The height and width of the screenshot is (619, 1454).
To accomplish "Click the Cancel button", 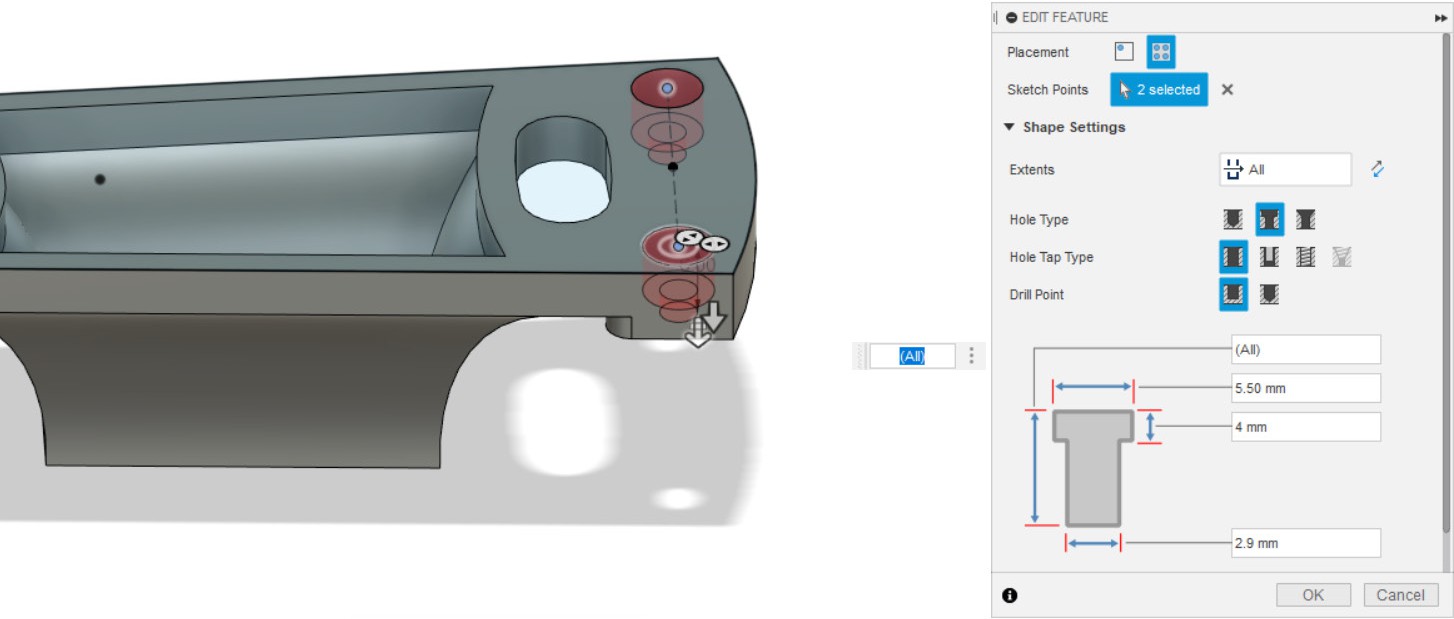I will pyautogui.click(x=1400, y=595).
